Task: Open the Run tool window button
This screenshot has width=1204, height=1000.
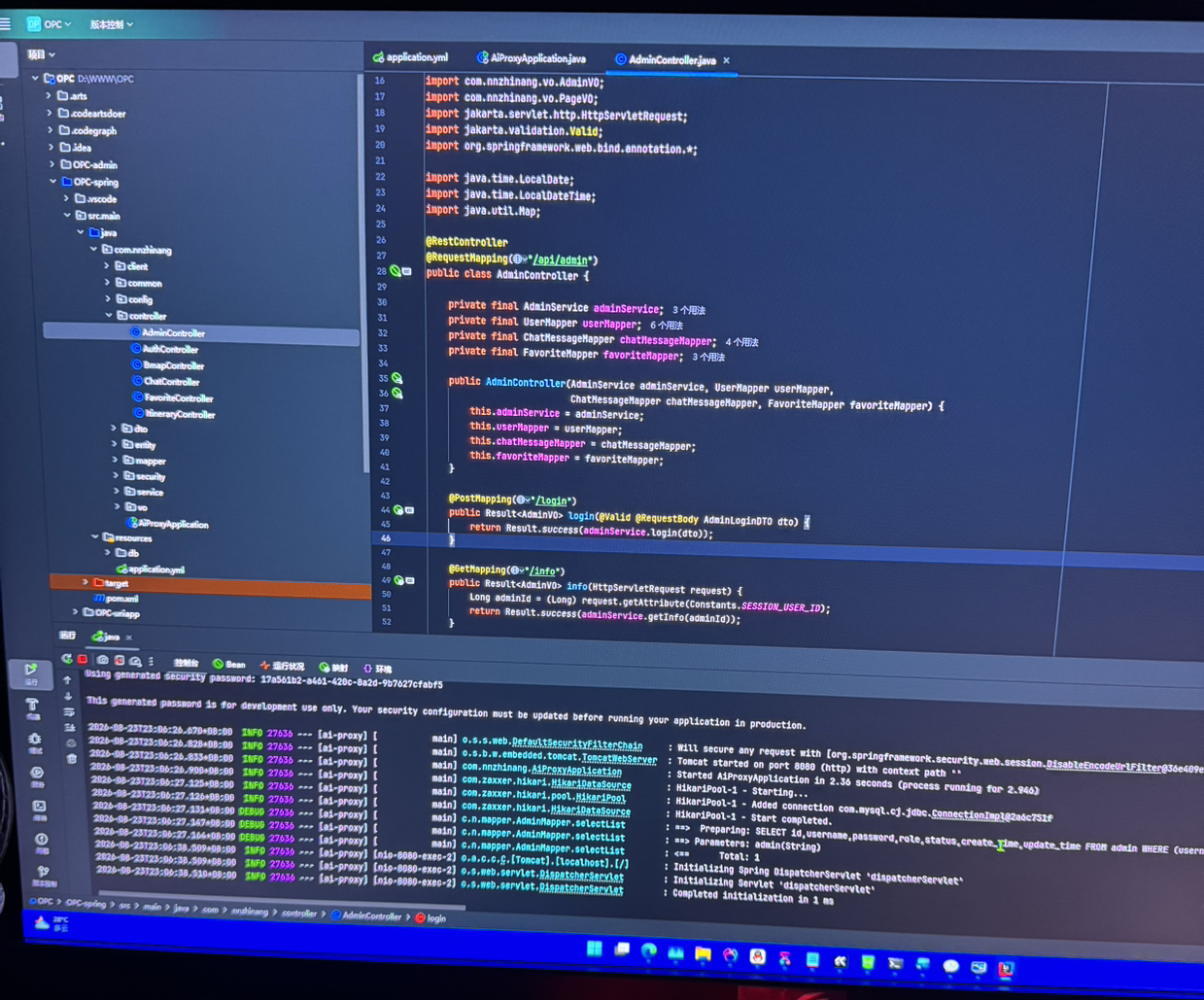Action: coord(31,672)
